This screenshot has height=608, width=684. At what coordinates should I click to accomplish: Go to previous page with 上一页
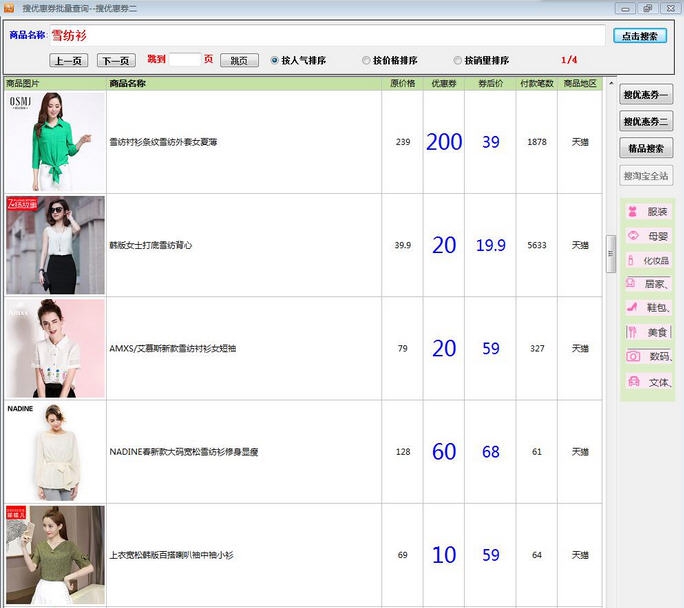pos(68,60)
